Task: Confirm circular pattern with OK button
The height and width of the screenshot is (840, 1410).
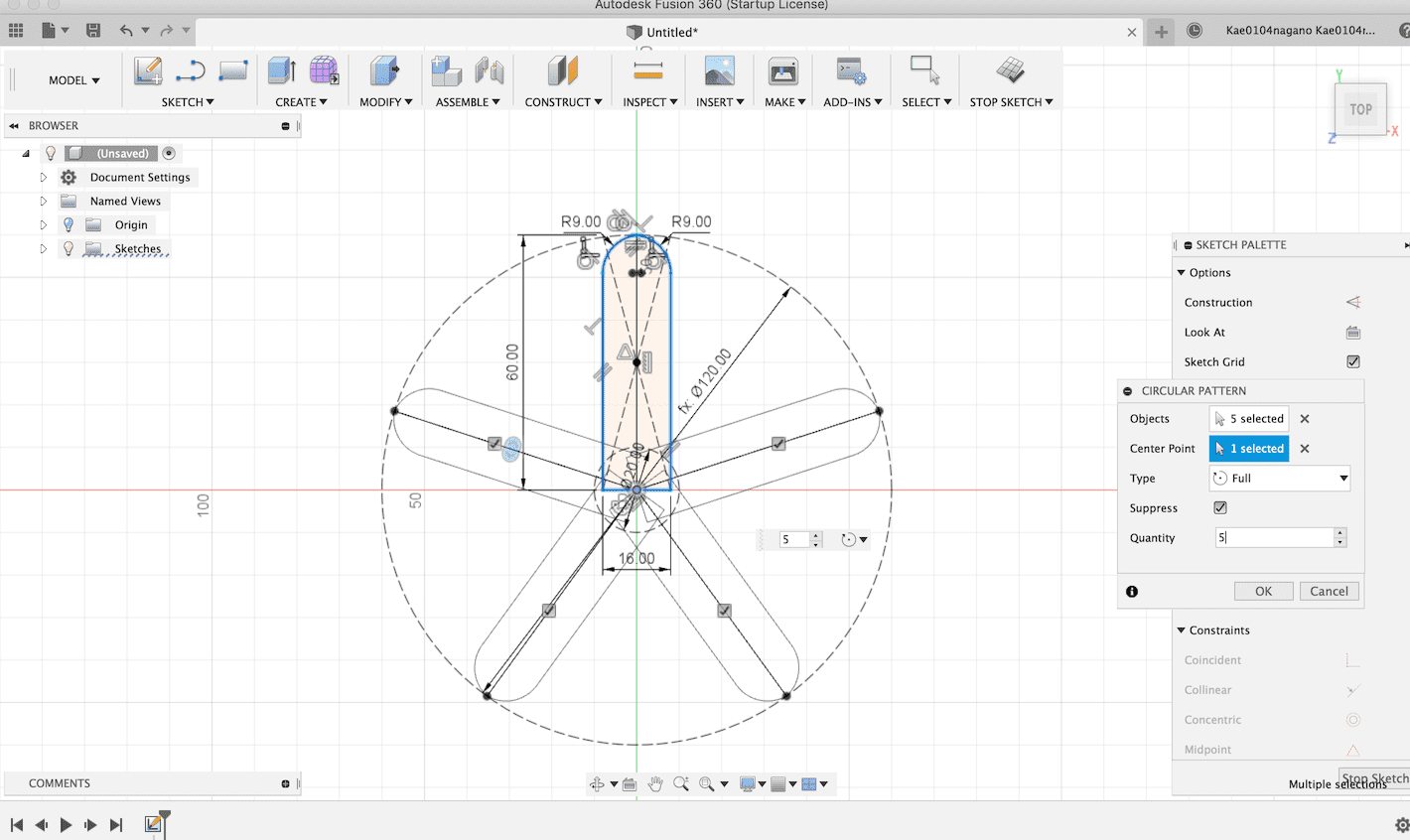Action: pos(1263,592)
